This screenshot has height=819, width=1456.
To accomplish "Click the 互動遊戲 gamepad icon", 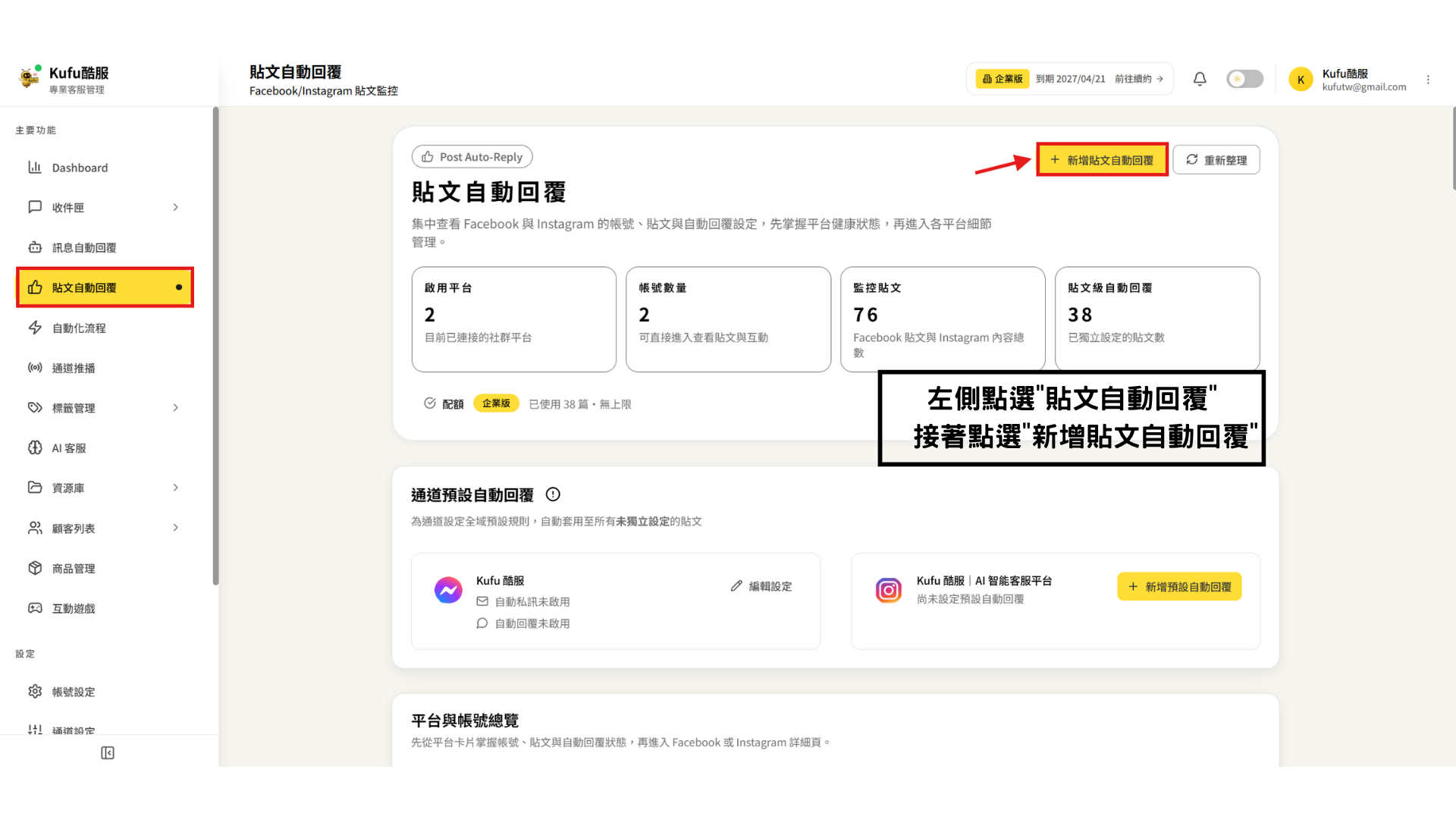I will 35,608.
